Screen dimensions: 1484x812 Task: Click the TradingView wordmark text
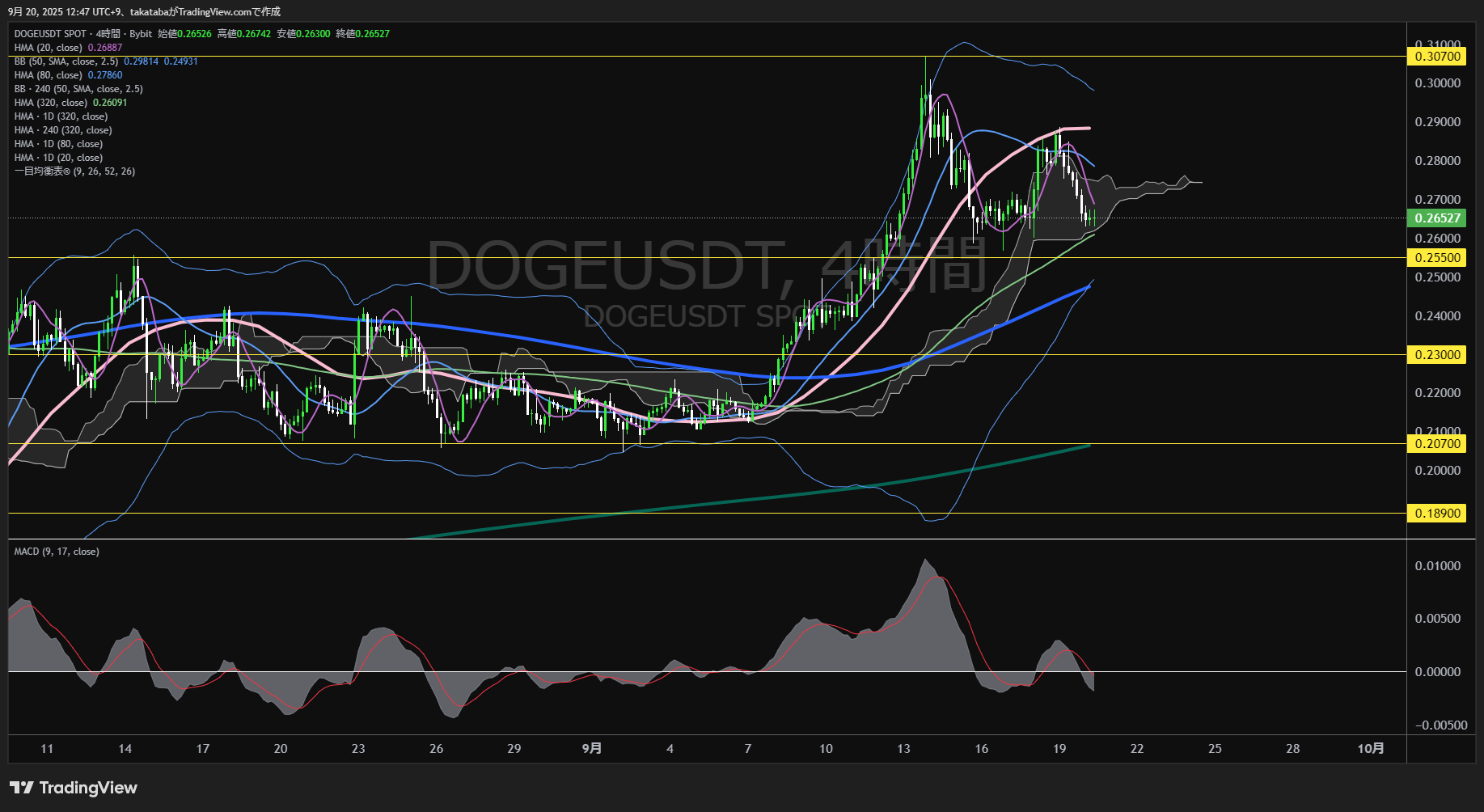pos(88,788)
